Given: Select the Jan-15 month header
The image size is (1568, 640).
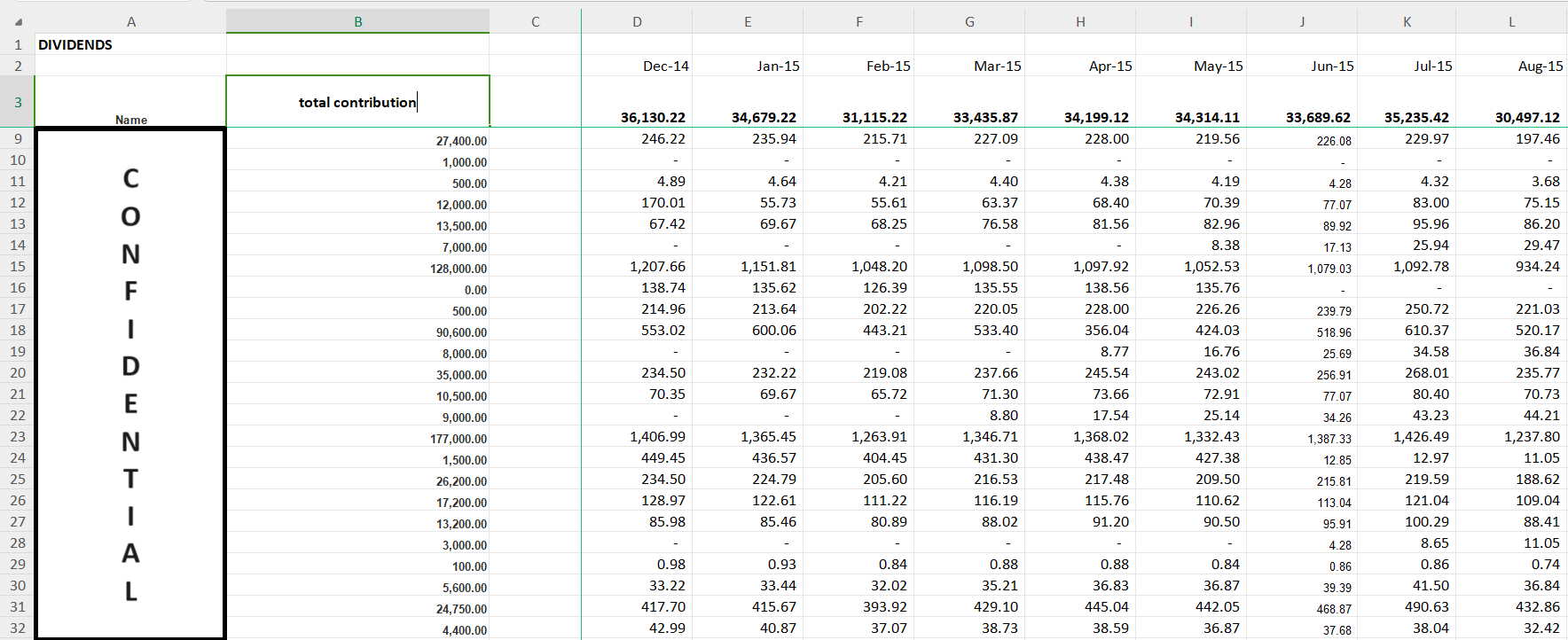Looking at the screenshot, I should [748, 66].
